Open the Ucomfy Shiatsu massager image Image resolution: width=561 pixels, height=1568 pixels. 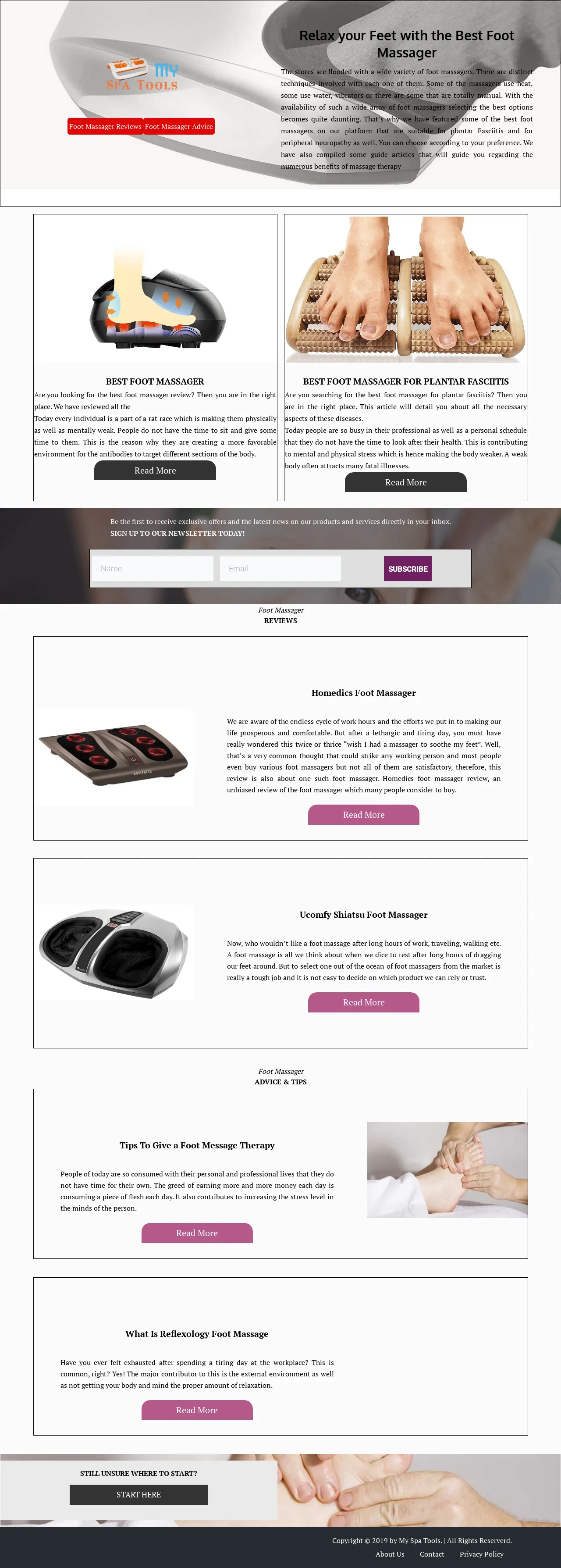coord(114,952)
